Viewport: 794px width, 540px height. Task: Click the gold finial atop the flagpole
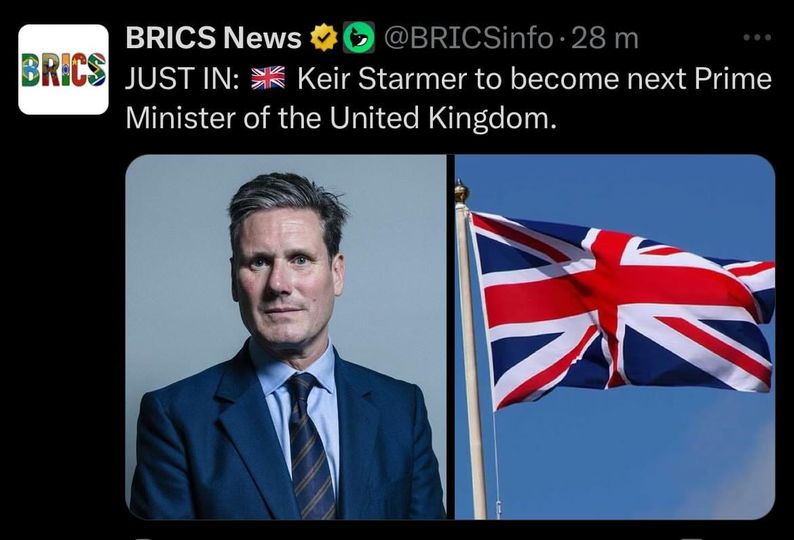(461, 192)
